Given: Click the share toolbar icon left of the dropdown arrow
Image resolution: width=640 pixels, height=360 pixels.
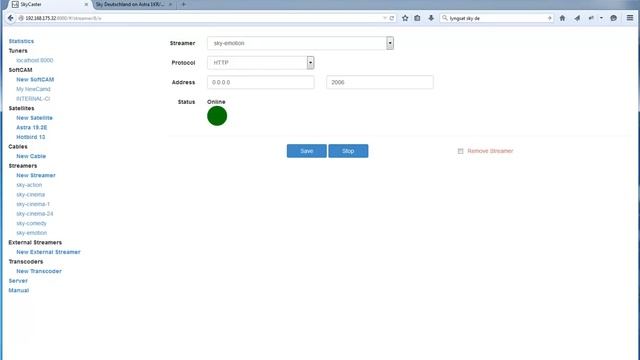Looking at the screenshot, I should [591, 18].
